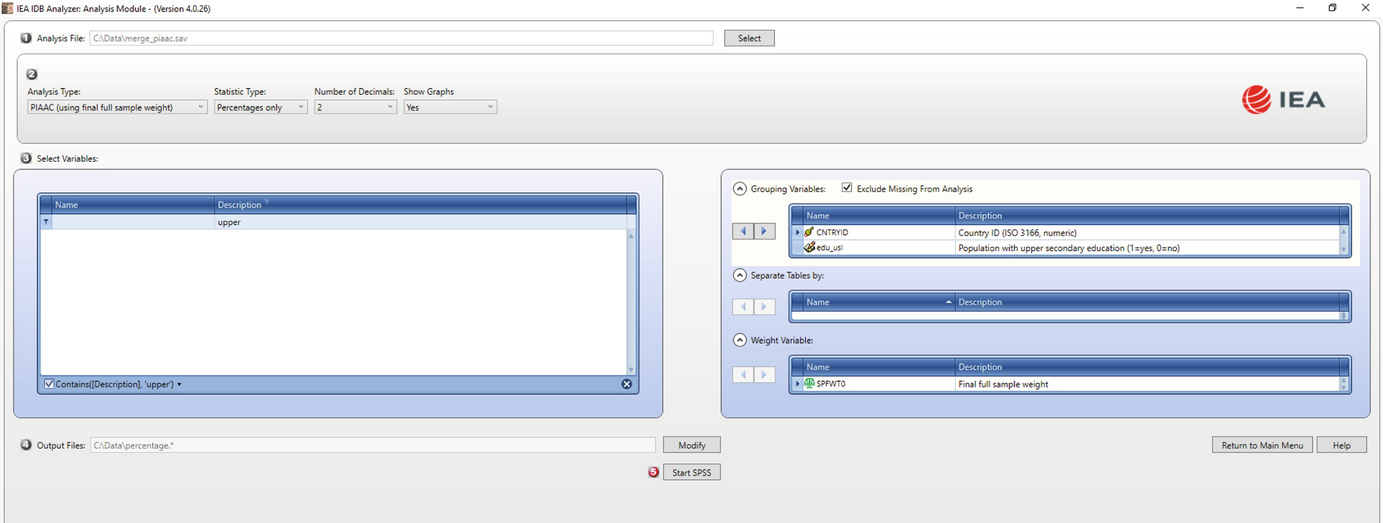Click the row indicator arrow for CNTRYID
1383x523 pixels.
797,232
